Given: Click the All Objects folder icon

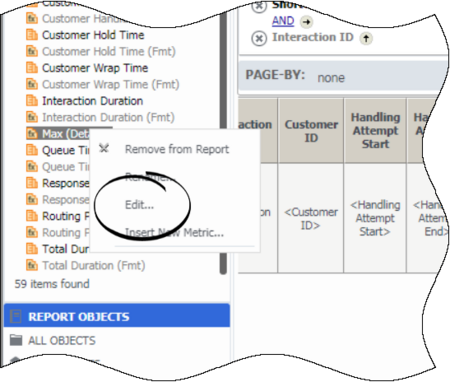Looking at the screenshot, I should [x=16, y=340].
